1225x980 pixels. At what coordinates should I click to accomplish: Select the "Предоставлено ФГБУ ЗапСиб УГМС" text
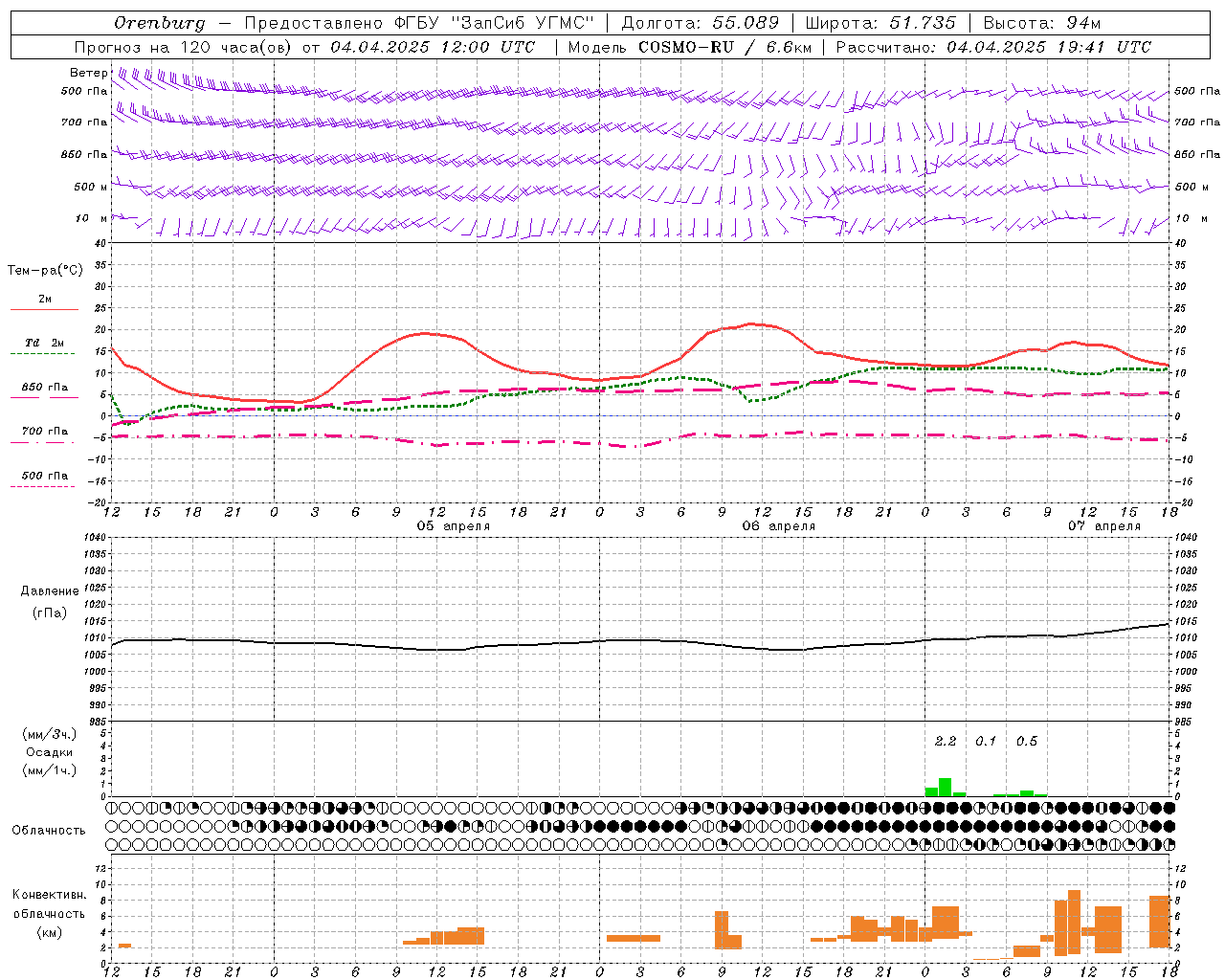pos(419,23)
